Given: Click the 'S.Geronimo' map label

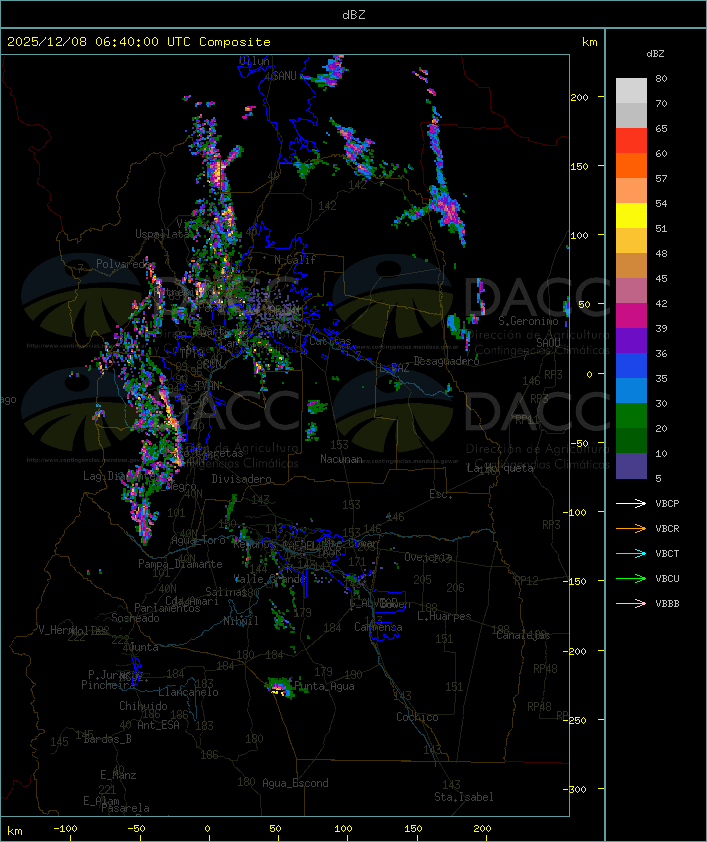Looking at the screenshot, I should [x=528, y=321].
